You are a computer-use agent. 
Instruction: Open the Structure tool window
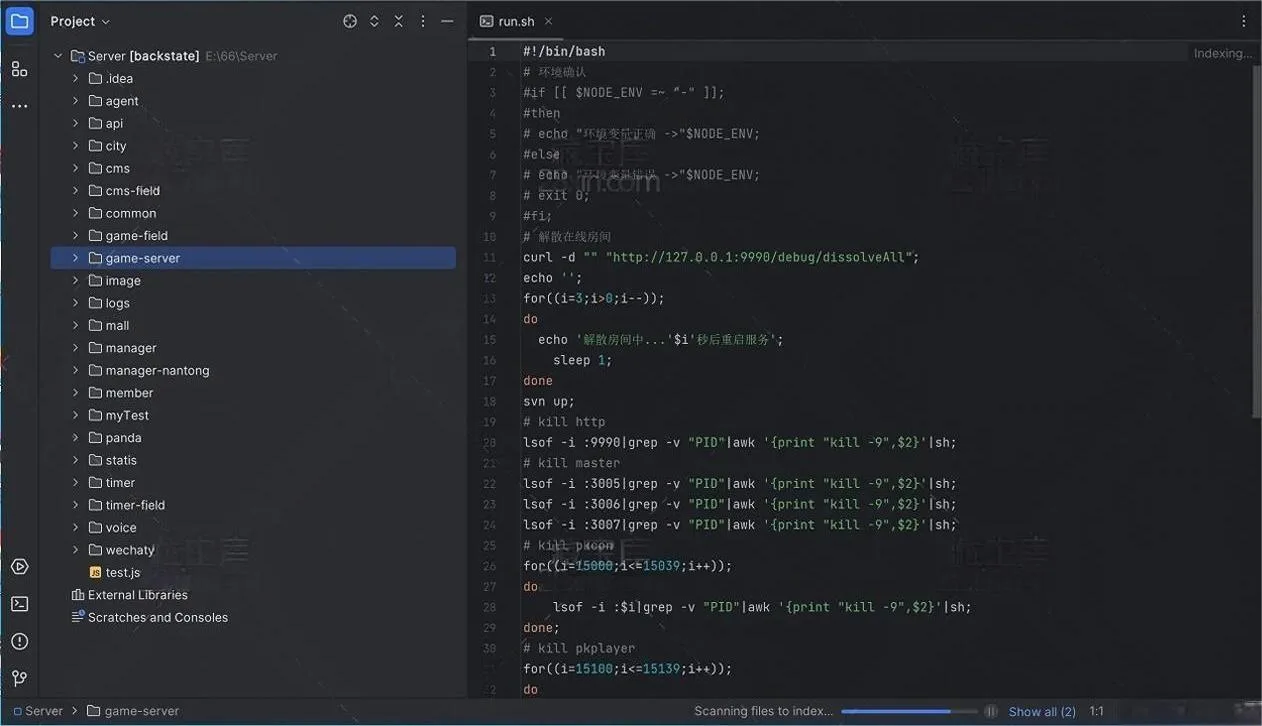point(20,69)
